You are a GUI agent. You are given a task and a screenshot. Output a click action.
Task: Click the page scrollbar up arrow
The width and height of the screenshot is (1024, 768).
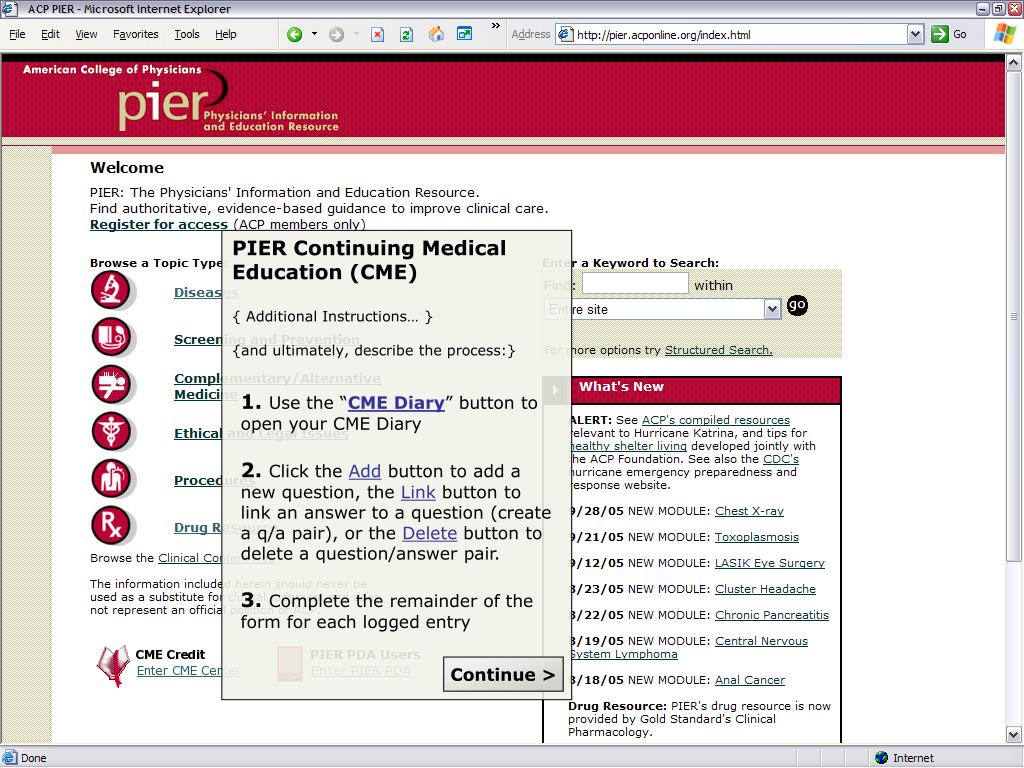pyautogui.click(x=1014, y=63)
